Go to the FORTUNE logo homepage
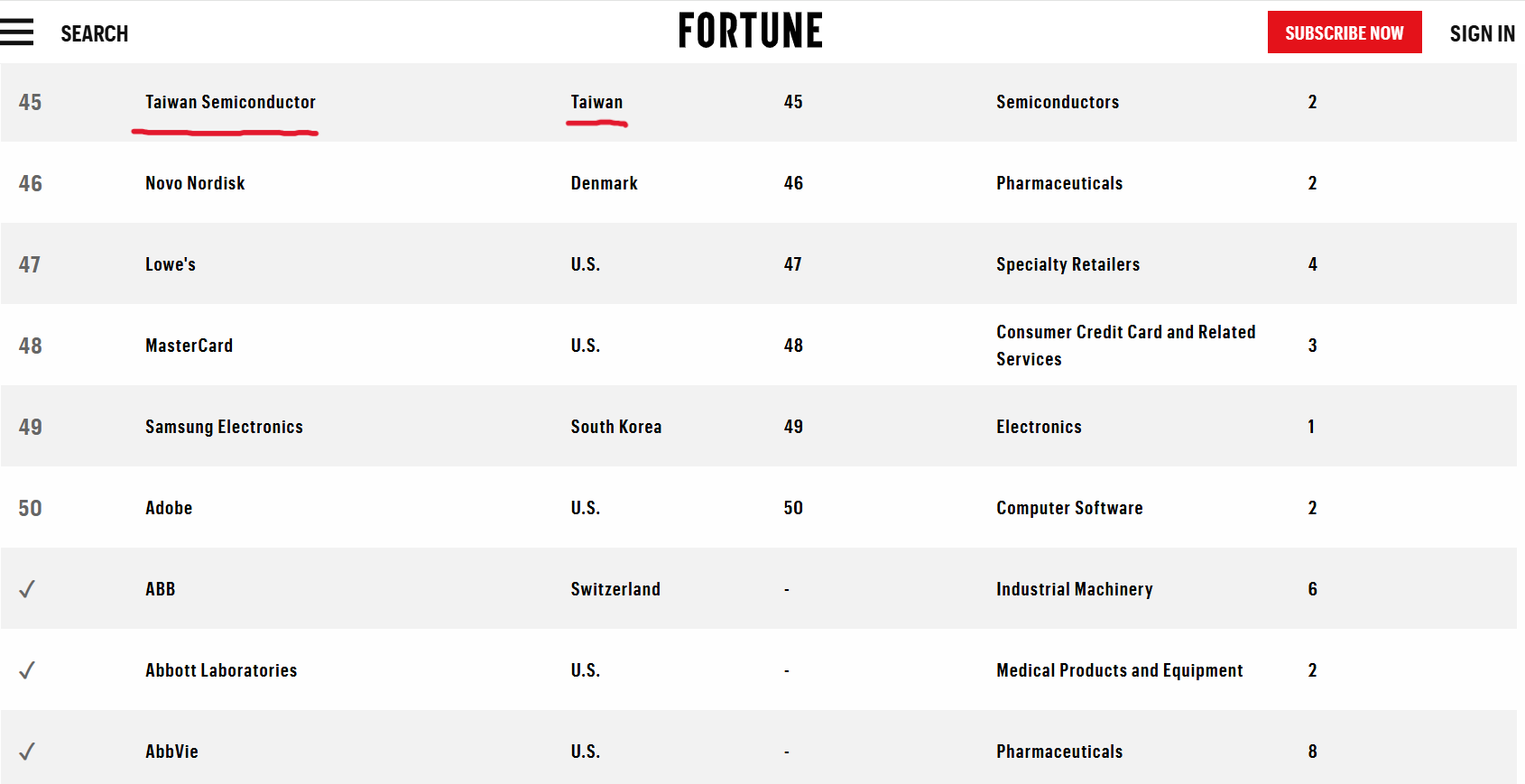This screenshot has width=1525, height=784. pos(750,31)
